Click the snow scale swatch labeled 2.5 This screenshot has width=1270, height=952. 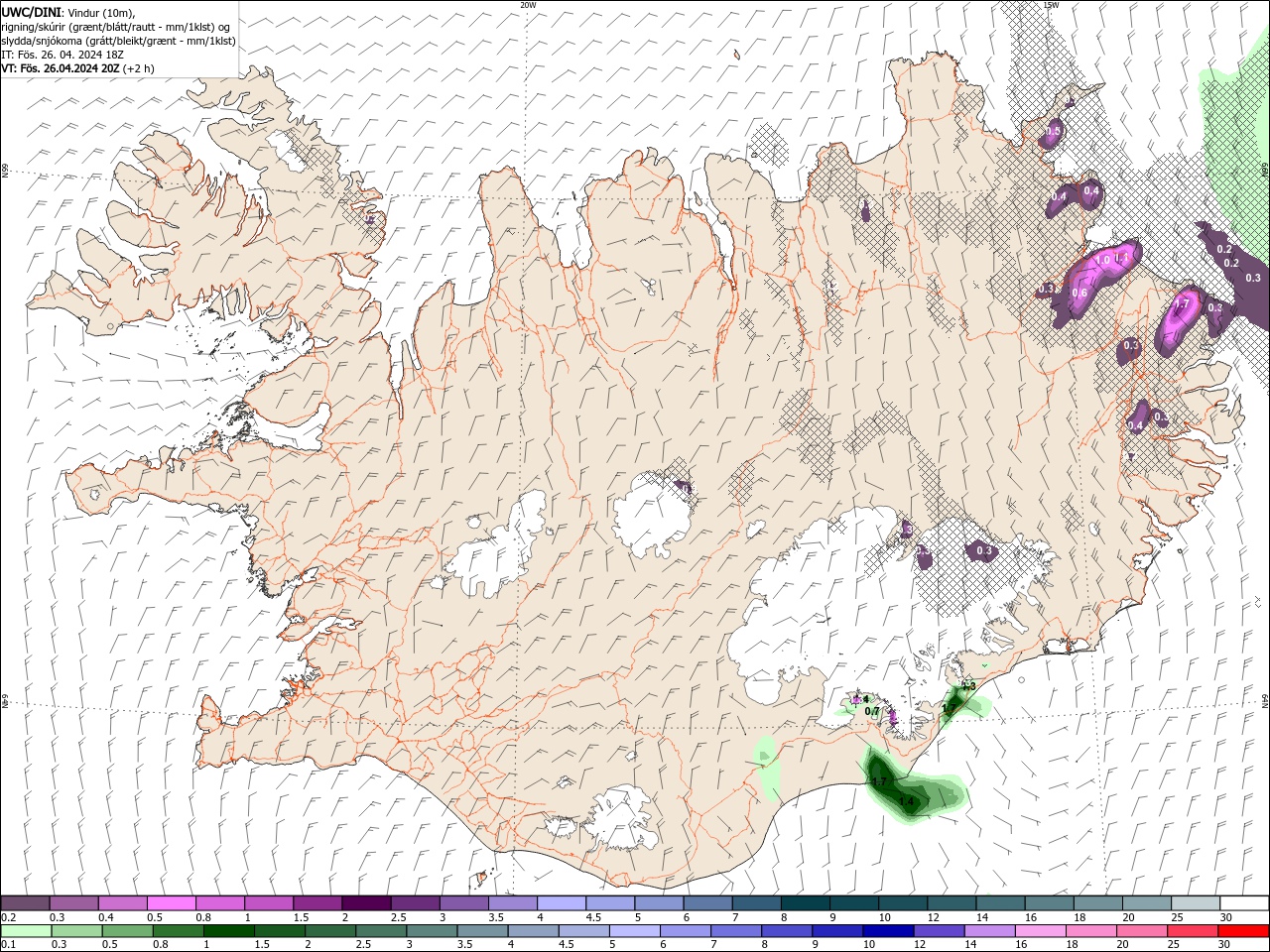click(415, 903)
